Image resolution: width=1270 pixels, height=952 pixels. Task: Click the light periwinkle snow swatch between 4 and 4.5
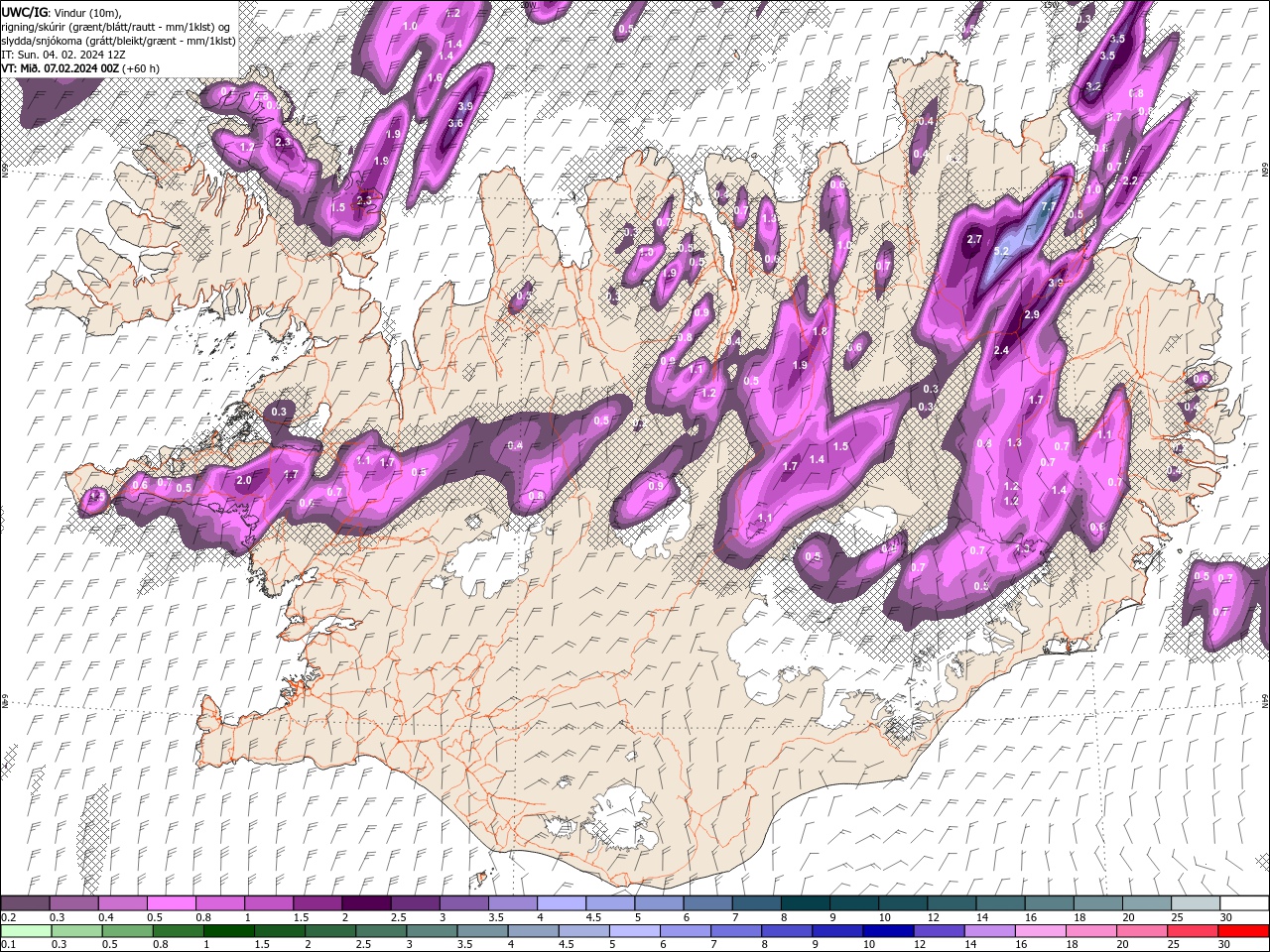[560, 902]
